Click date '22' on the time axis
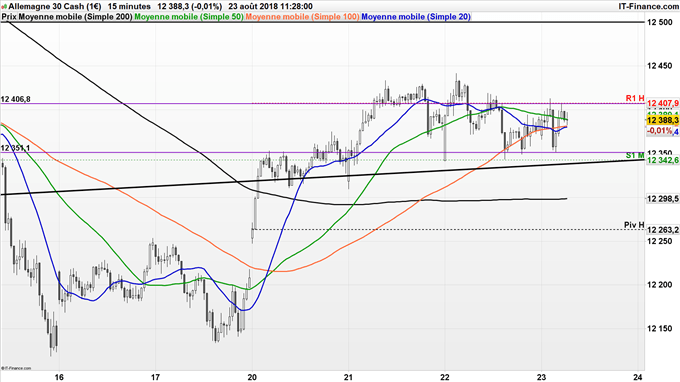Image resolution: width=680 pixels, height=382 pixels. pyautogui.click(x=445, y=377)
